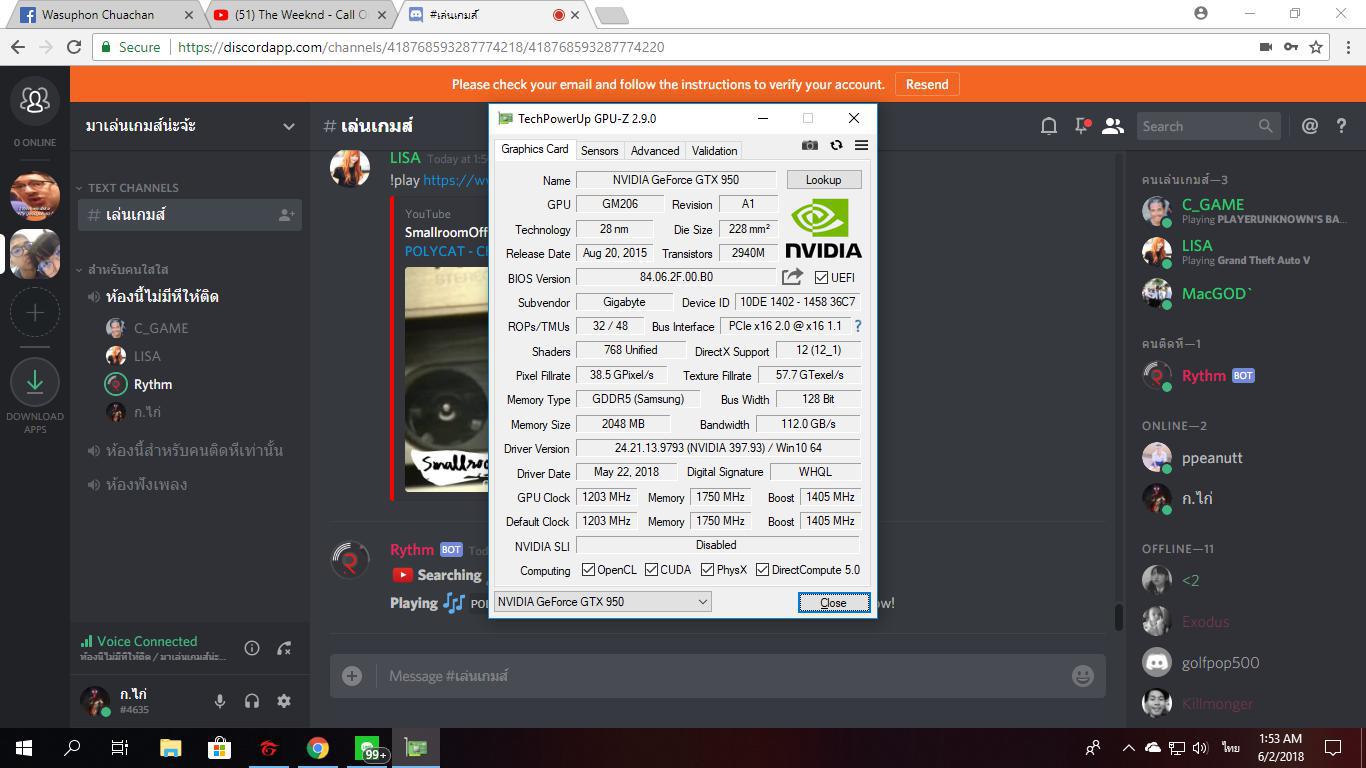Image resolution: width=1366 pixels, height=768 pixels.
Task: Click Resend verification email button
Action: tap(927, 85)
